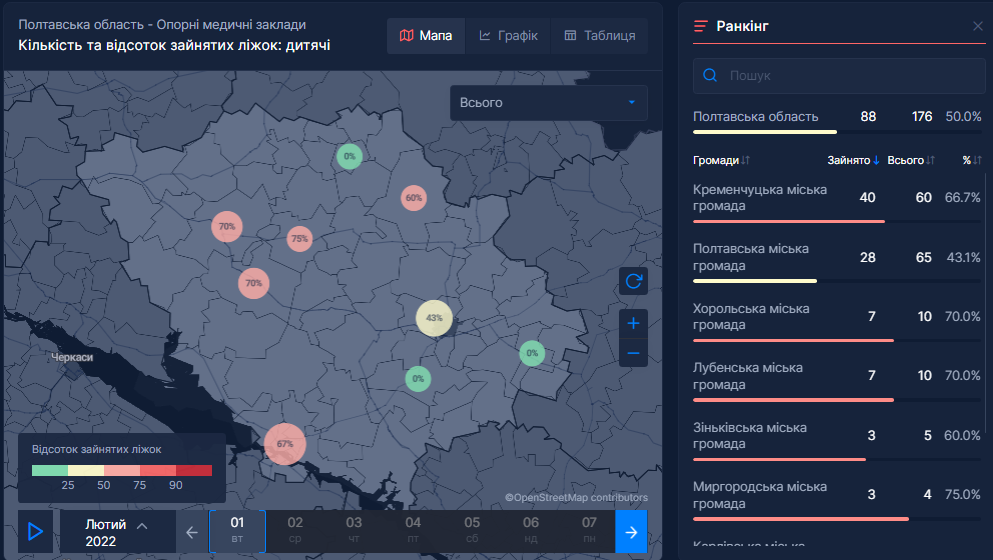This screenshot has width=993, height=560.
Task: Select date 02 ср
Action: click(295, 531)
